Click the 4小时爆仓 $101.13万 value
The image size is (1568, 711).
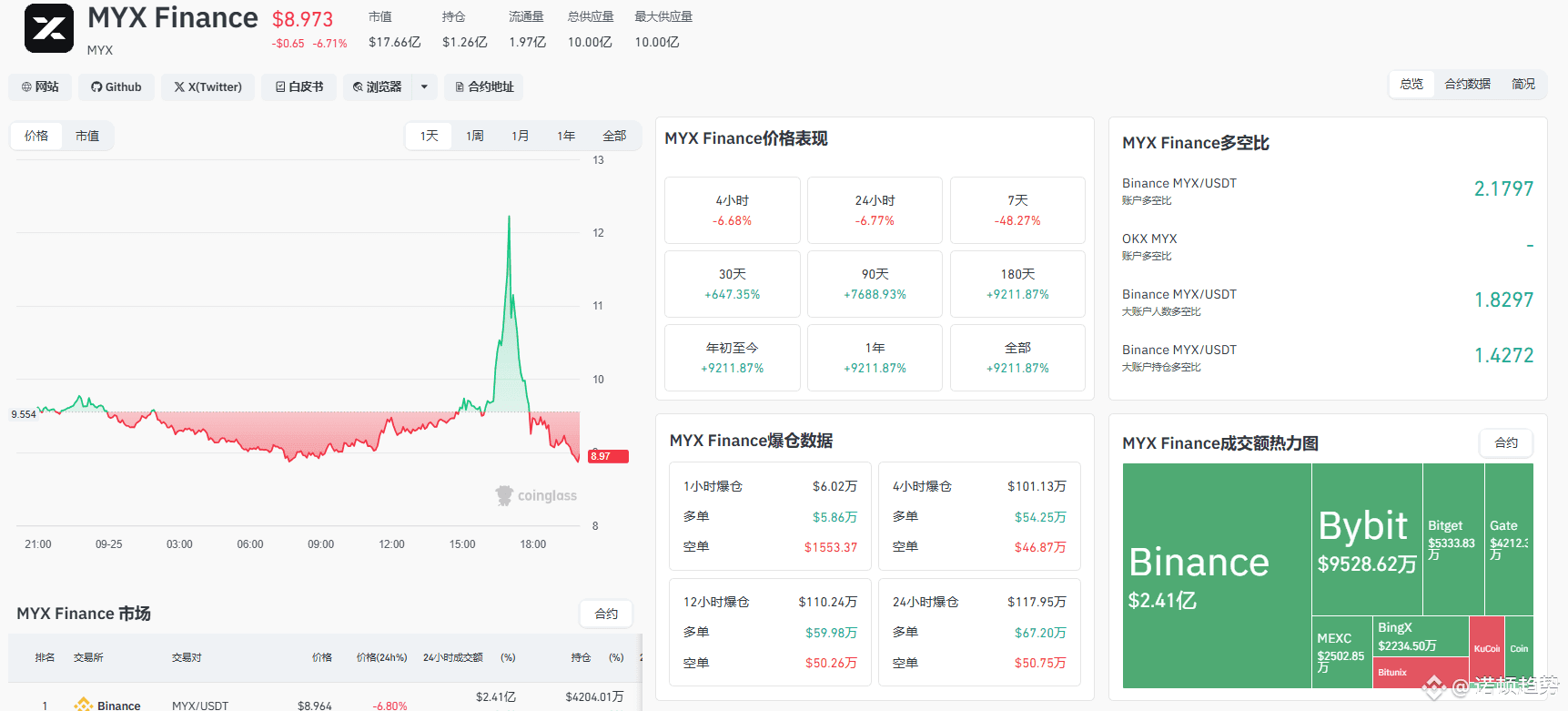1037,486
